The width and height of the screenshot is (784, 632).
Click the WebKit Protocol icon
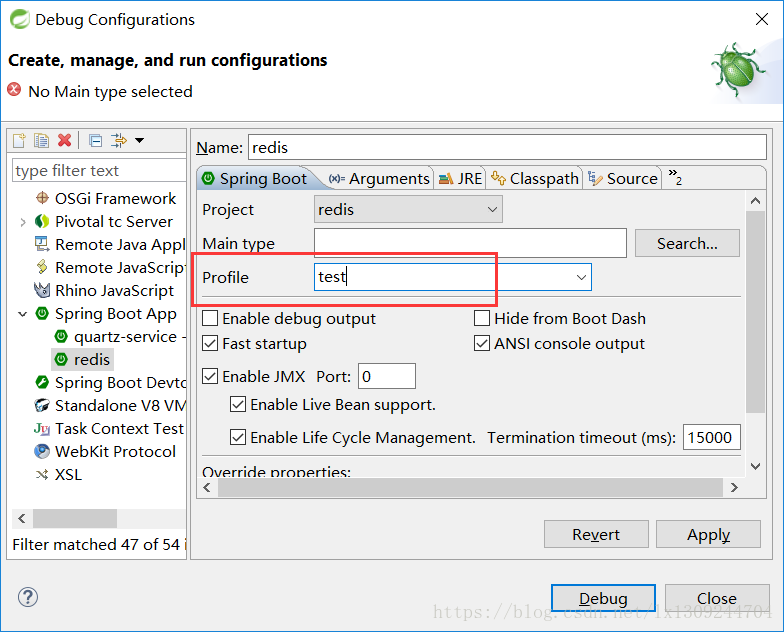click(x=42, y=452)
